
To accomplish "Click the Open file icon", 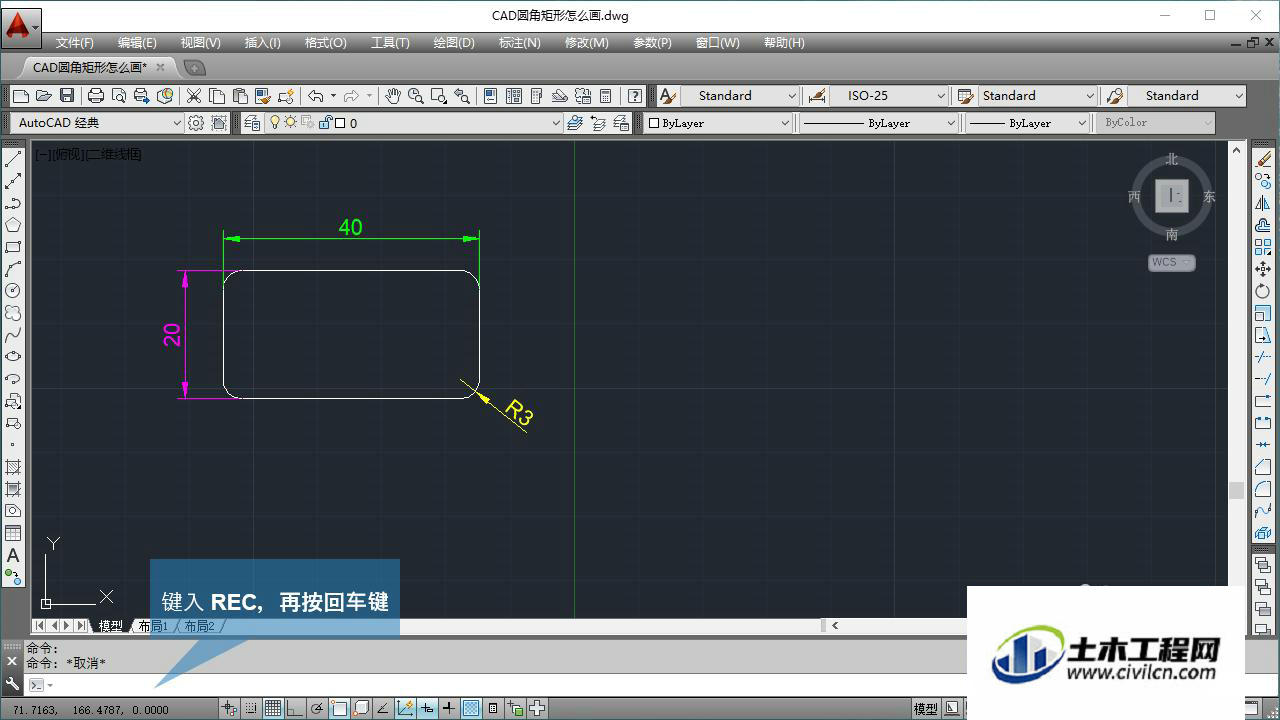I will tap(43, 96).
